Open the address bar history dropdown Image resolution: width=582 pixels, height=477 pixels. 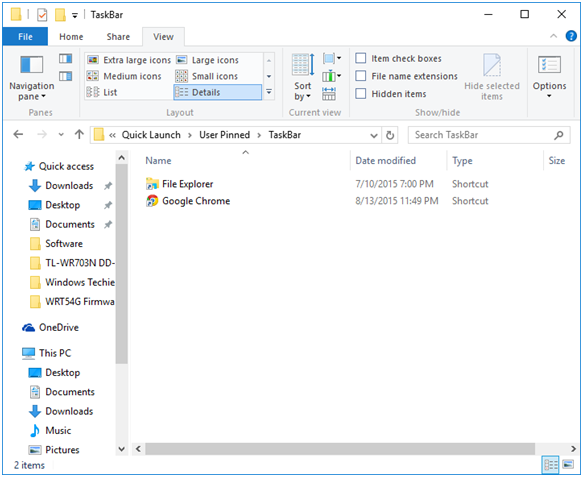pyautogui.click(x=374, y=135)
